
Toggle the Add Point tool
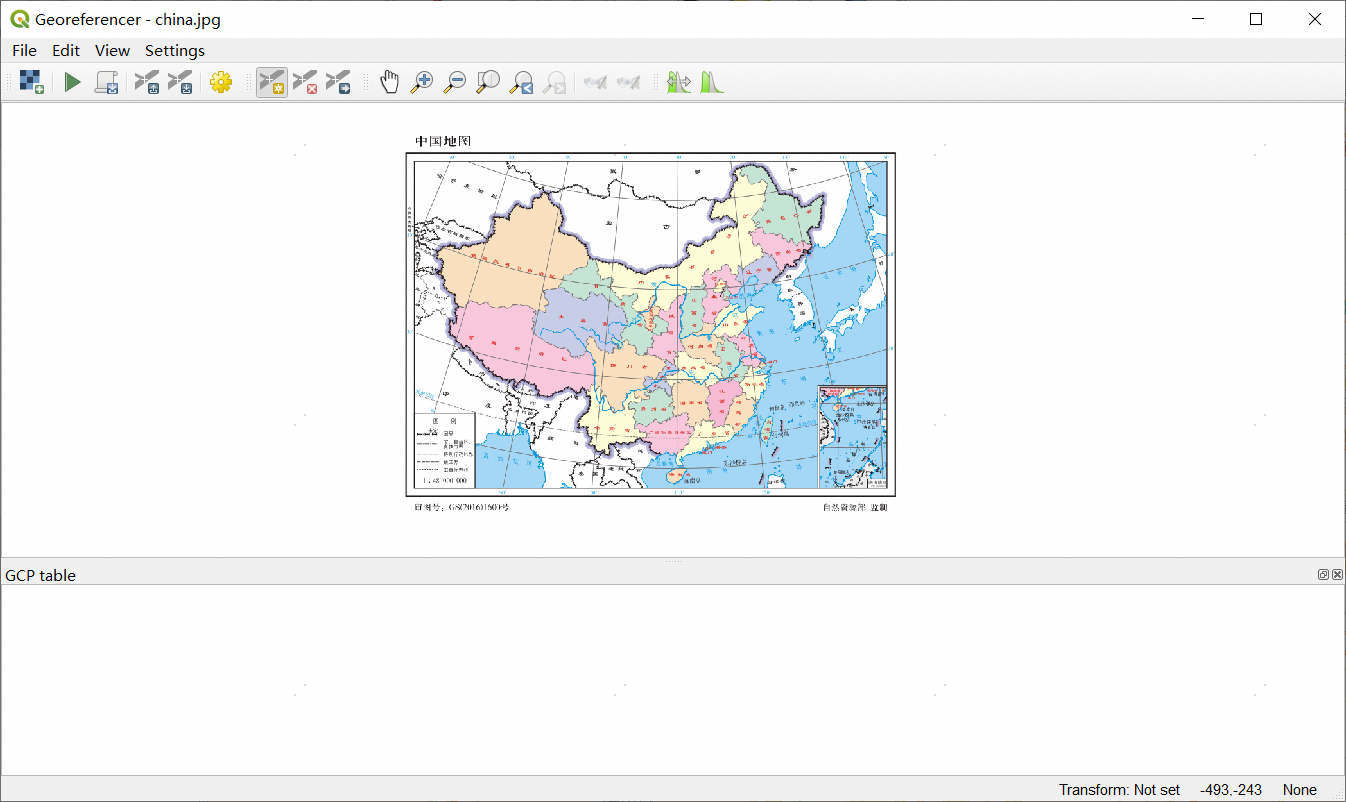point(271,82)
